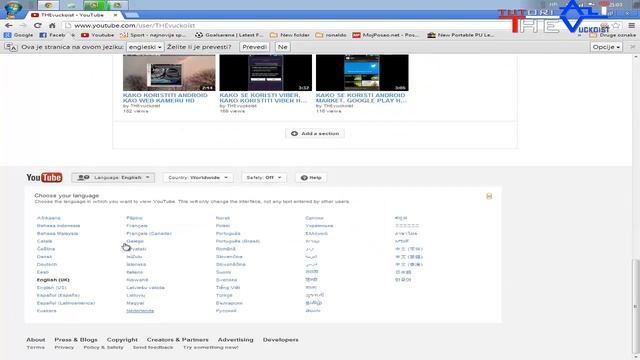The image size is (640, 360).
Task: Open the ronaldo bookmark folder
Action: (331, 35)
